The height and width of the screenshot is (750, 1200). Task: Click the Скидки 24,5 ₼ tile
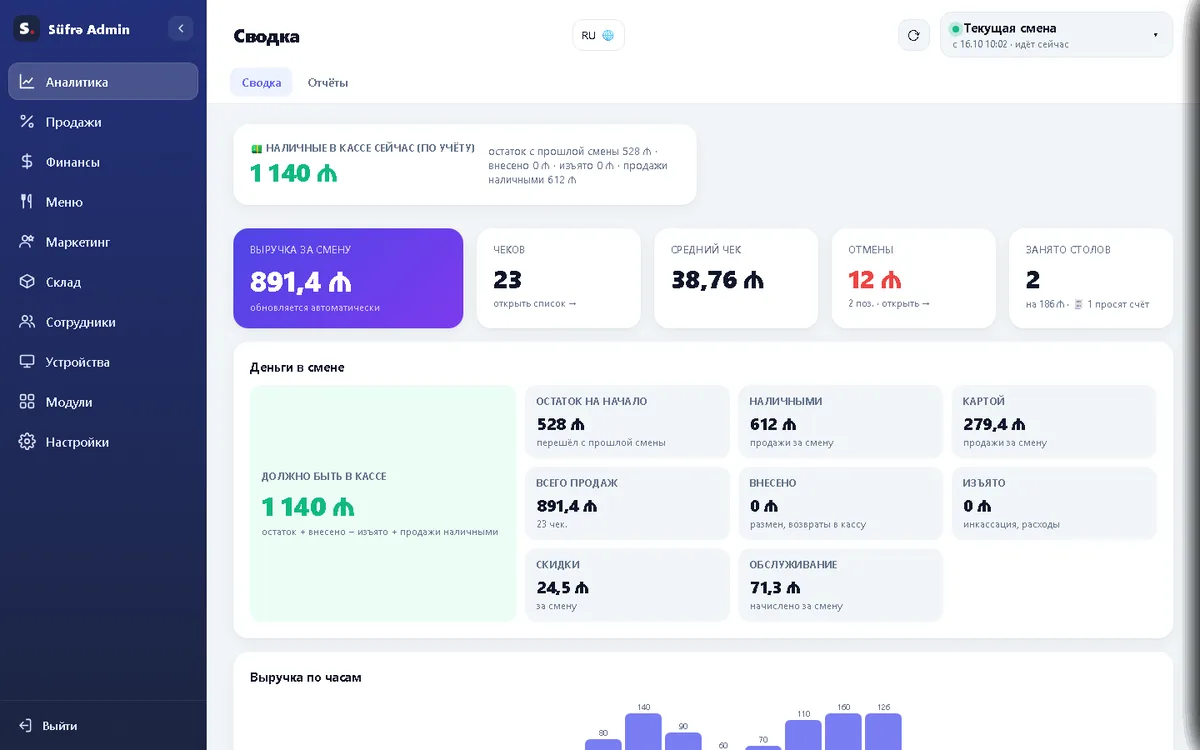(x=628, y=585)
